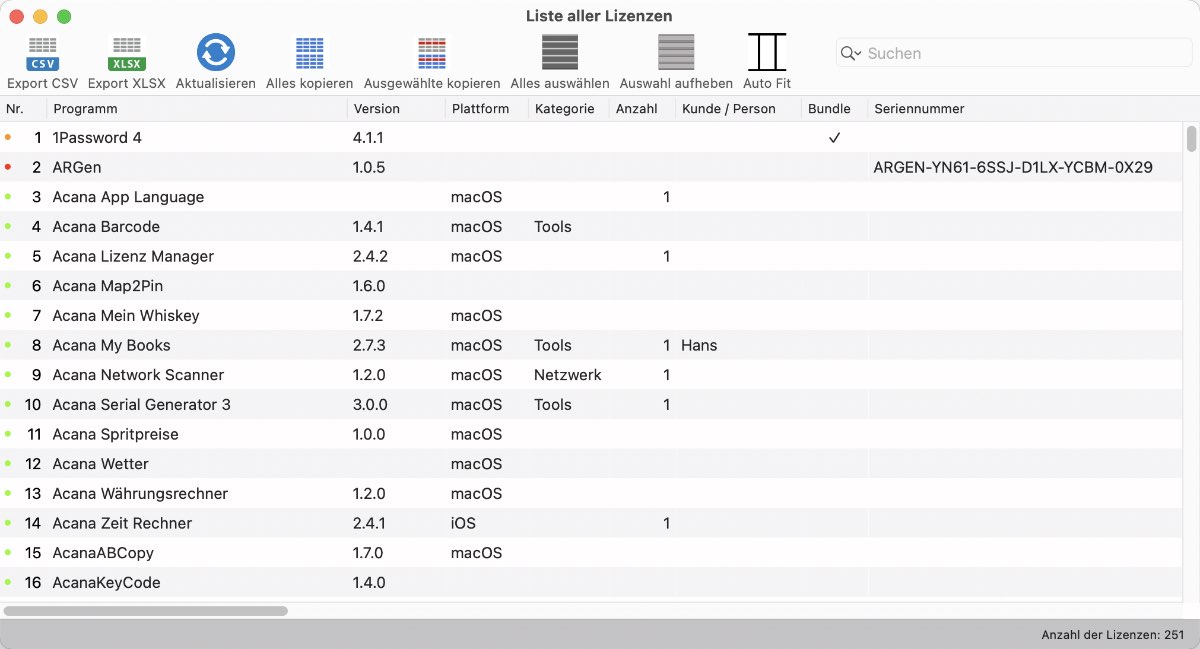The image size is (1200, 649).
Task: Click the Alles kopieren icon
Action: click(x=309, y=53)
